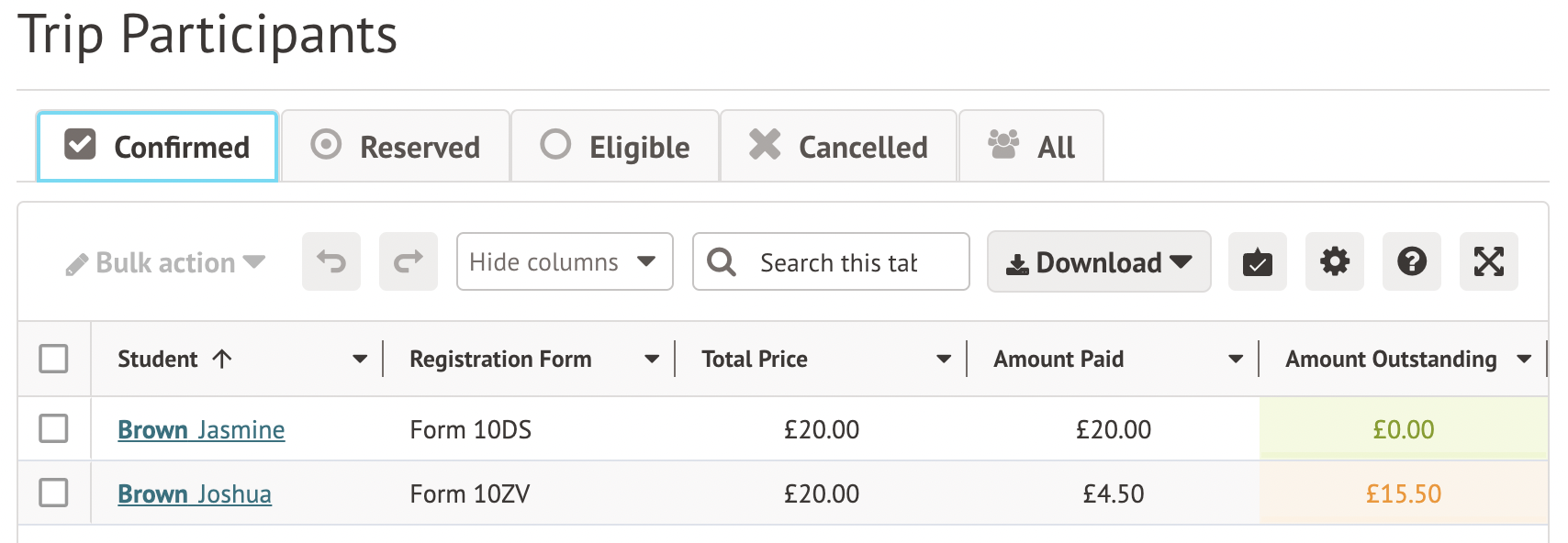
Task: Open the Hide columns dropdown
Action: (564, 262)
